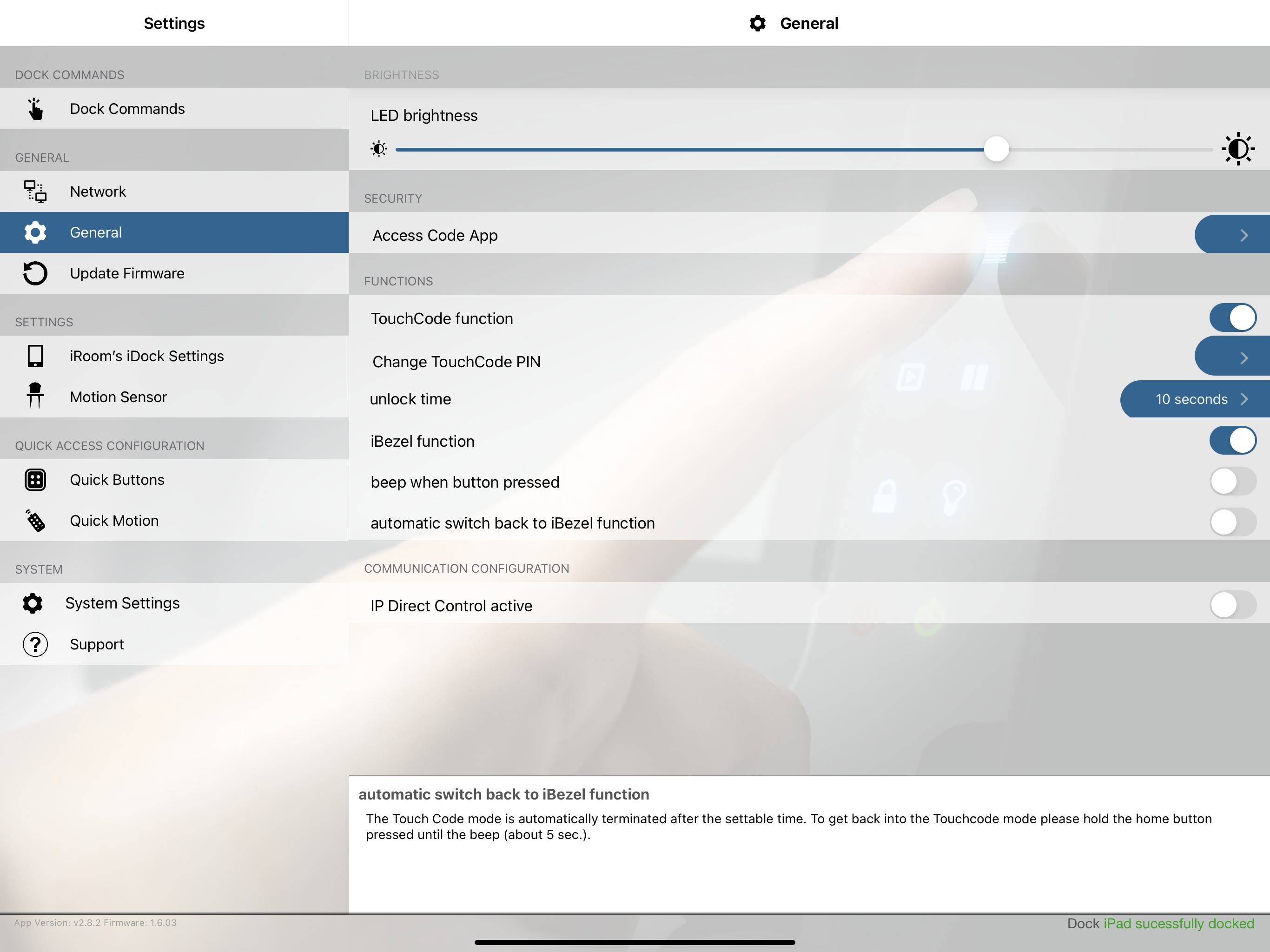
Task: Tap the iPad home indicator bar
Action: (635, 942)
